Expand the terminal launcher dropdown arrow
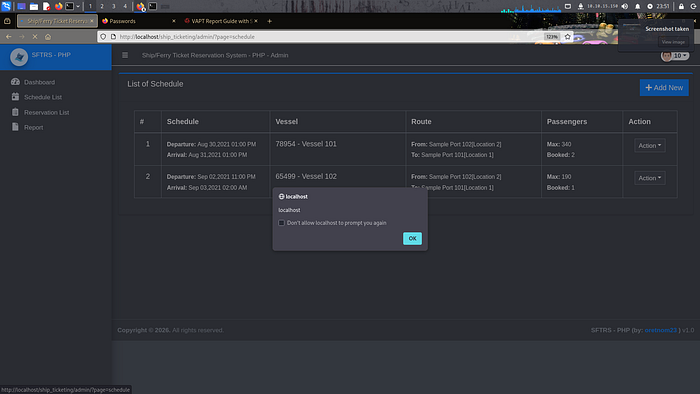 click(x=78, y=6)
